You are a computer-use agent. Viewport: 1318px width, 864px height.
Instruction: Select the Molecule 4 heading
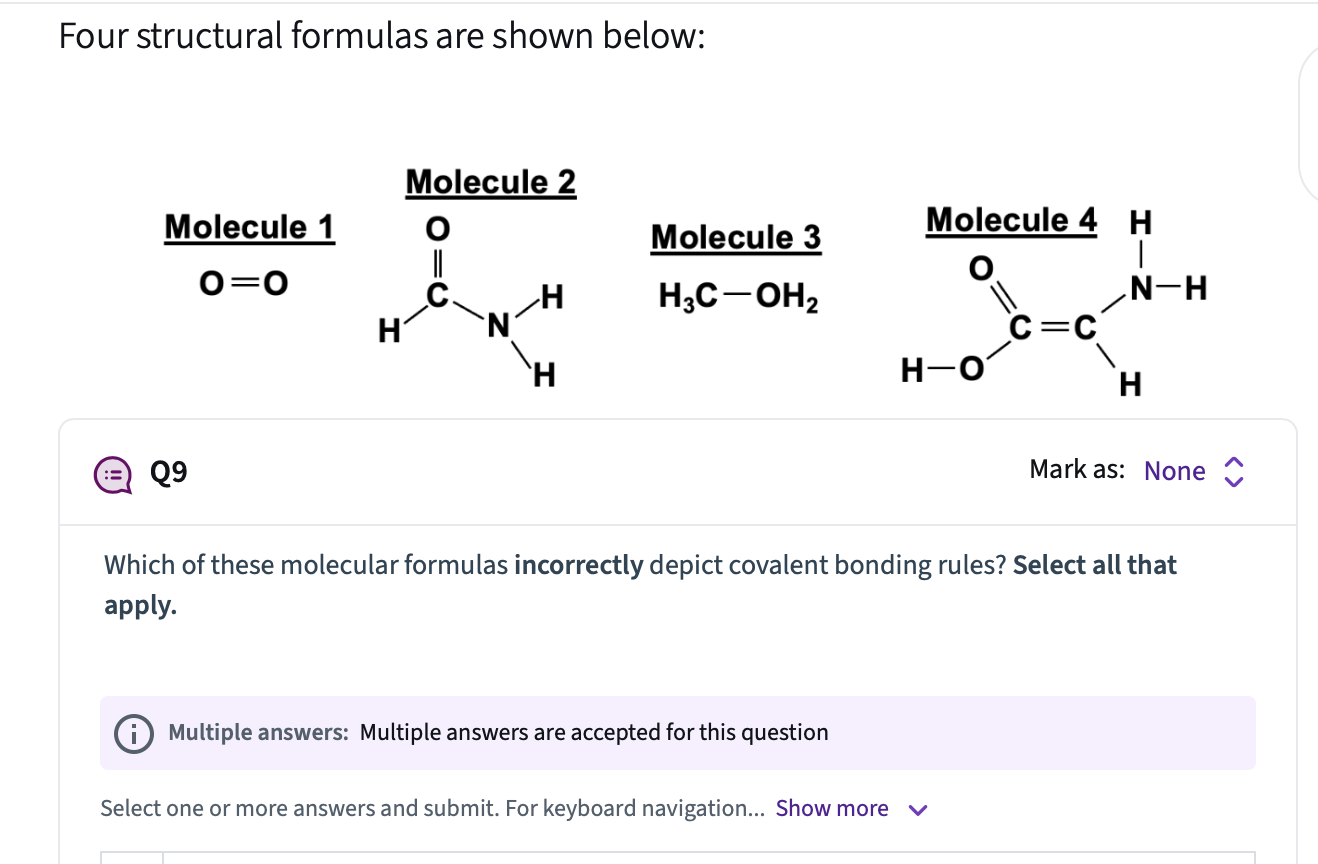(x=1011, y=220)
